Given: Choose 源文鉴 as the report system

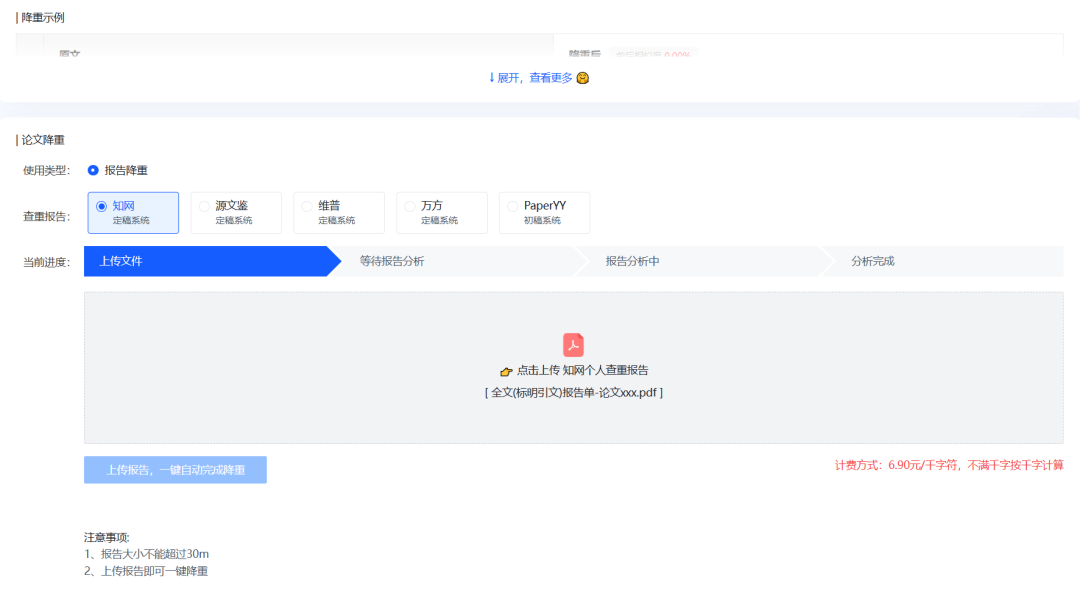Looking at the screenshot, I should [236, 213].
